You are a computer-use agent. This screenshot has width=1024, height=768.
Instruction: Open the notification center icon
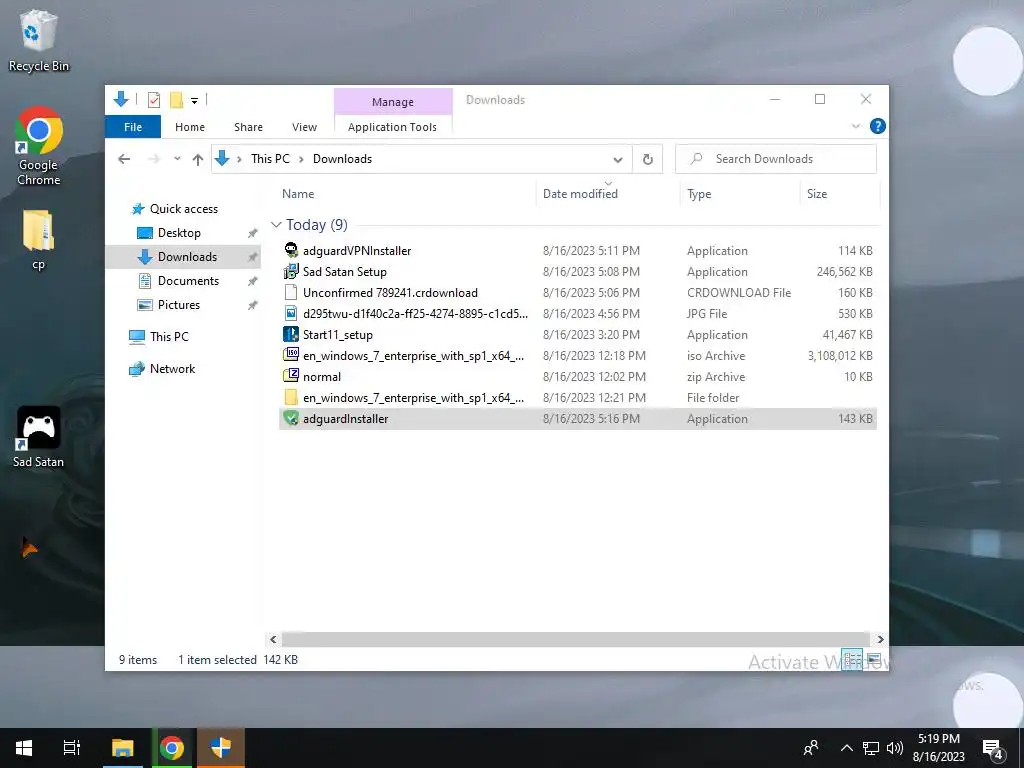pyautogui.click(x=993, y=748)
